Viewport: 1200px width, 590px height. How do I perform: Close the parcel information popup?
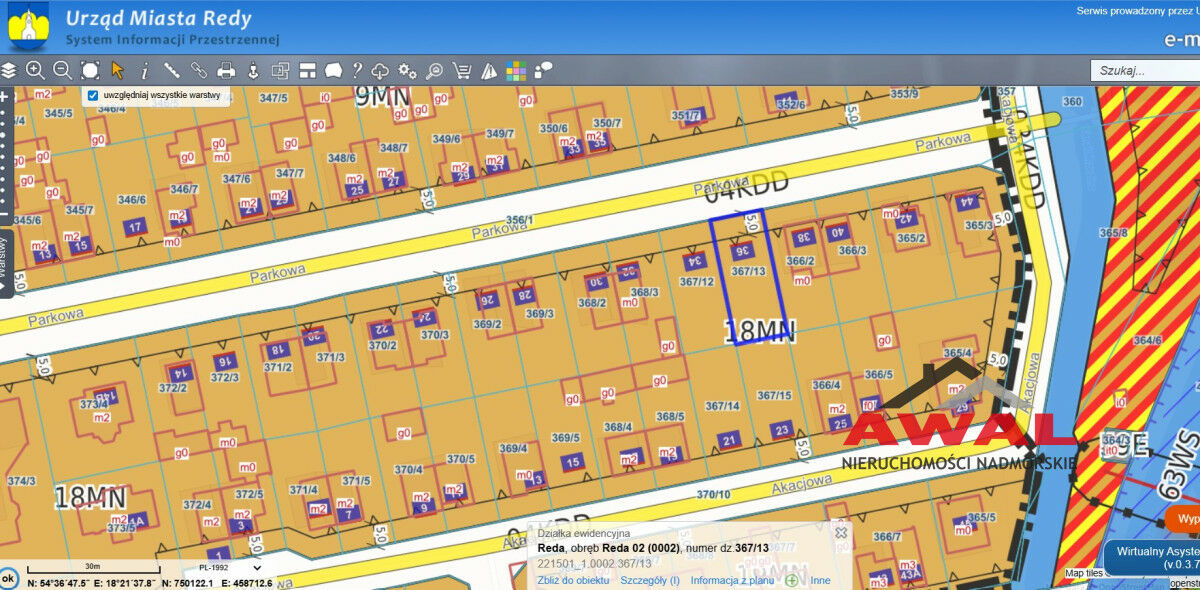[841, 533]
